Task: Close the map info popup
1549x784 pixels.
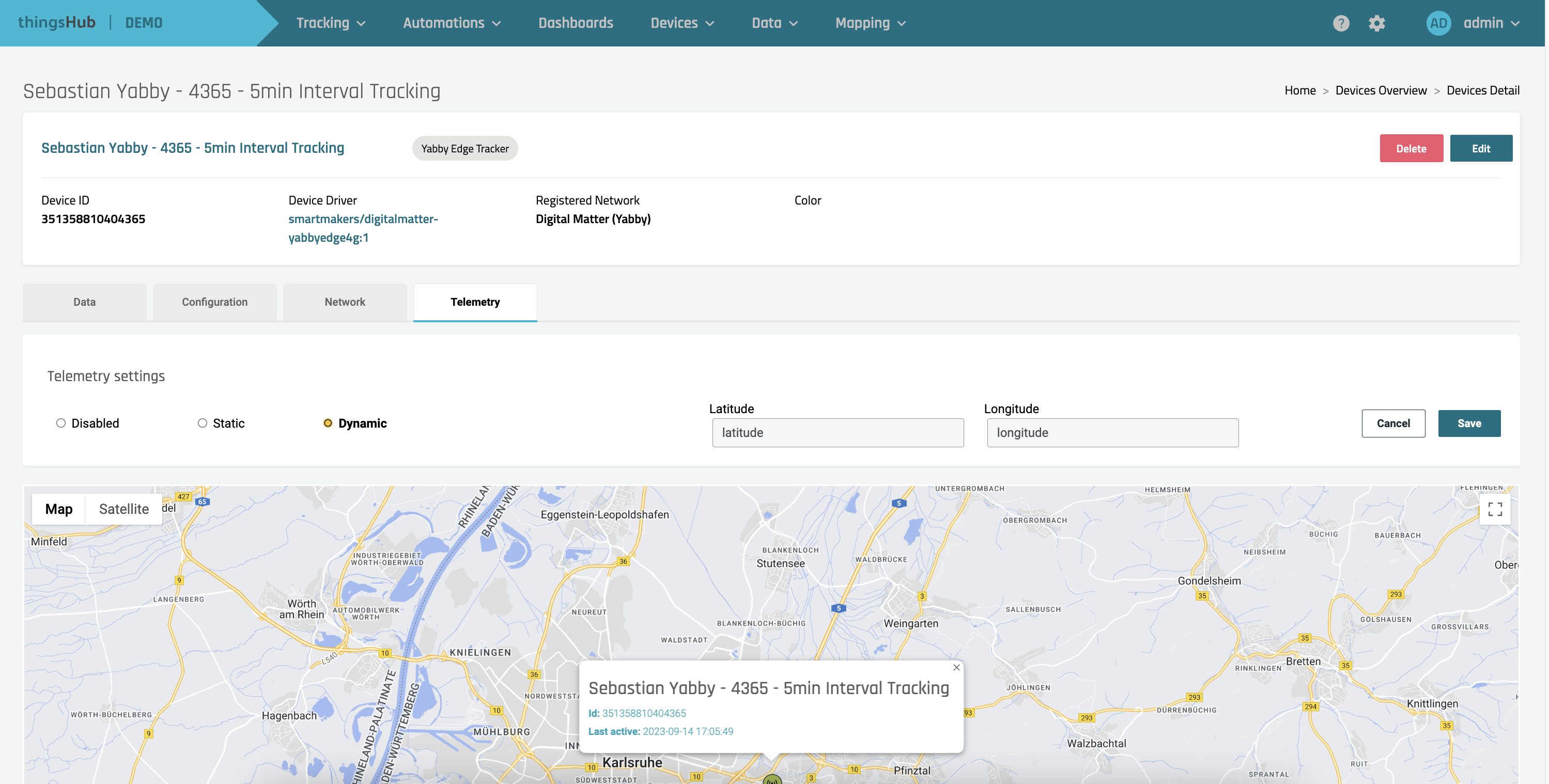Action: coord(956,667)
